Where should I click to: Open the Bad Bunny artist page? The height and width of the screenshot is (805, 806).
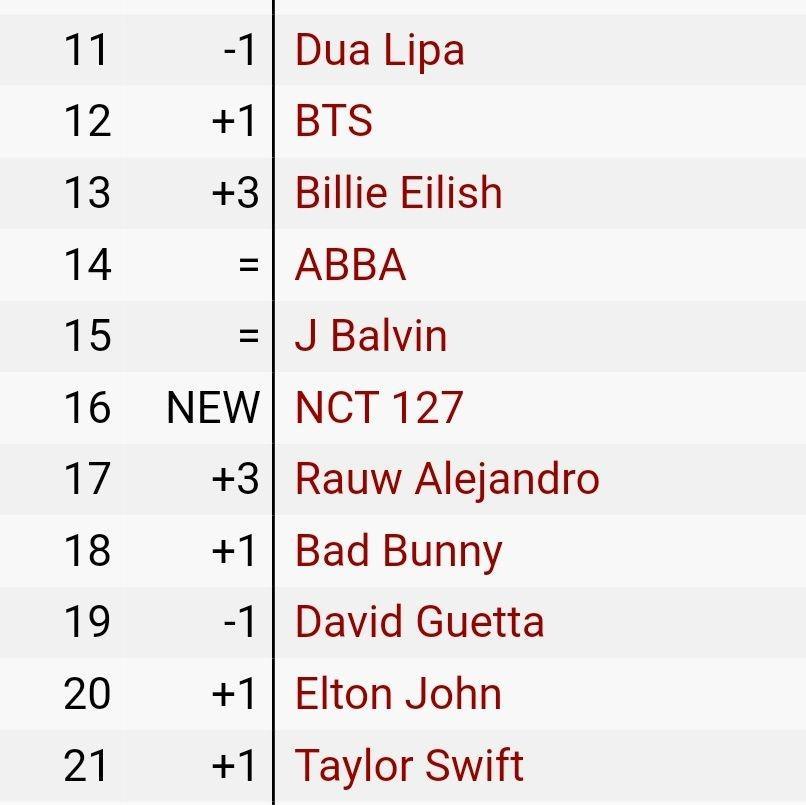click(398, 552)
